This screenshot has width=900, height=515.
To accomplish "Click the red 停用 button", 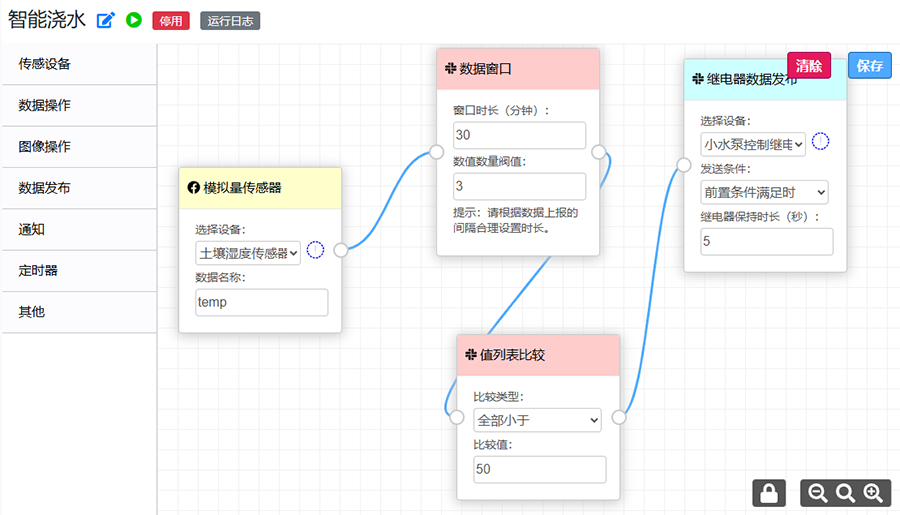I will click(x=171, y=21).
